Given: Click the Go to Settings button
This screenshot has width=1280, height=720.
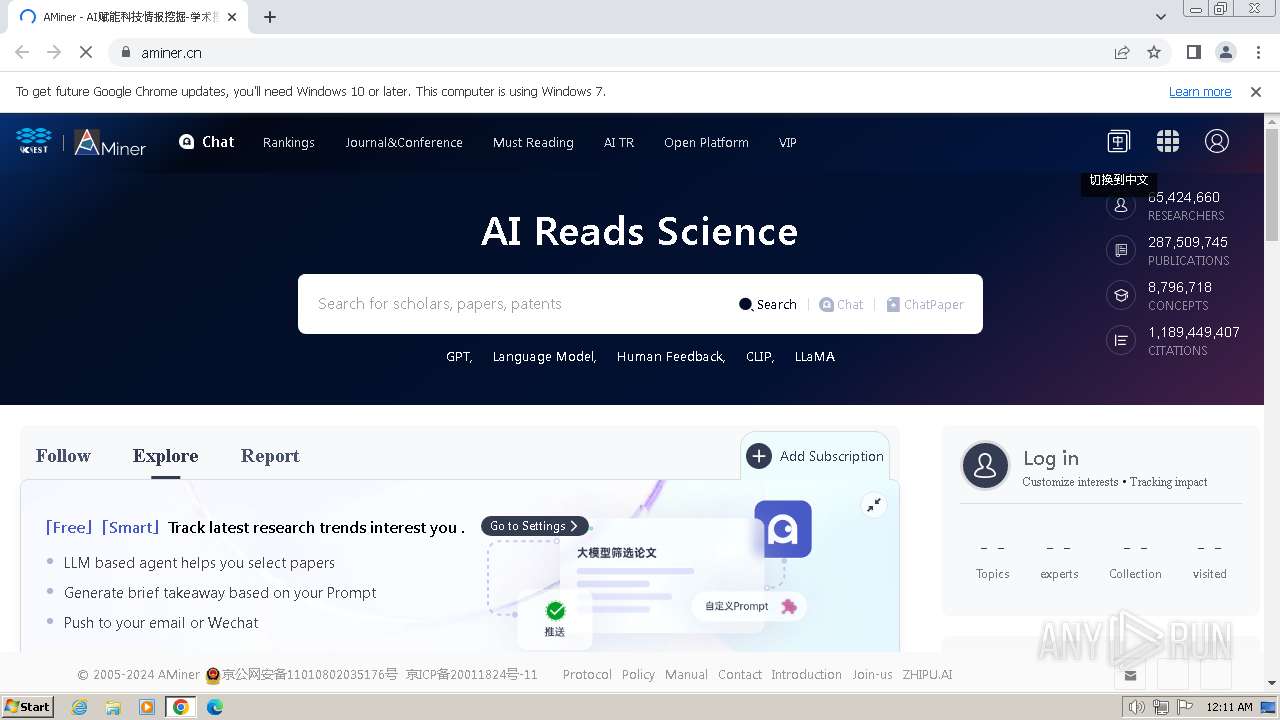Looking at the screenshot, I should [x=534, y=526].
